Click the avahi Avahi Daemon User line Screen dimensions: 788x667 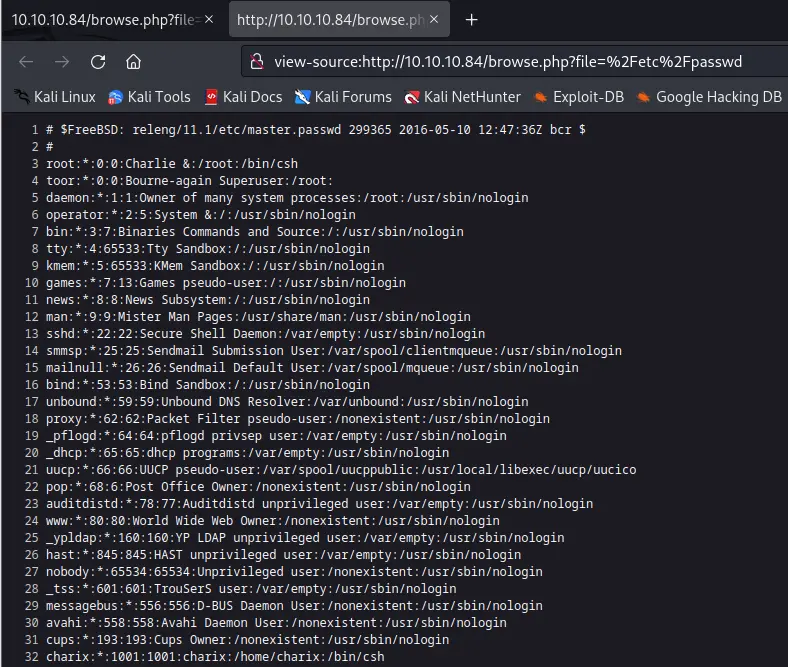coord(276,623)
